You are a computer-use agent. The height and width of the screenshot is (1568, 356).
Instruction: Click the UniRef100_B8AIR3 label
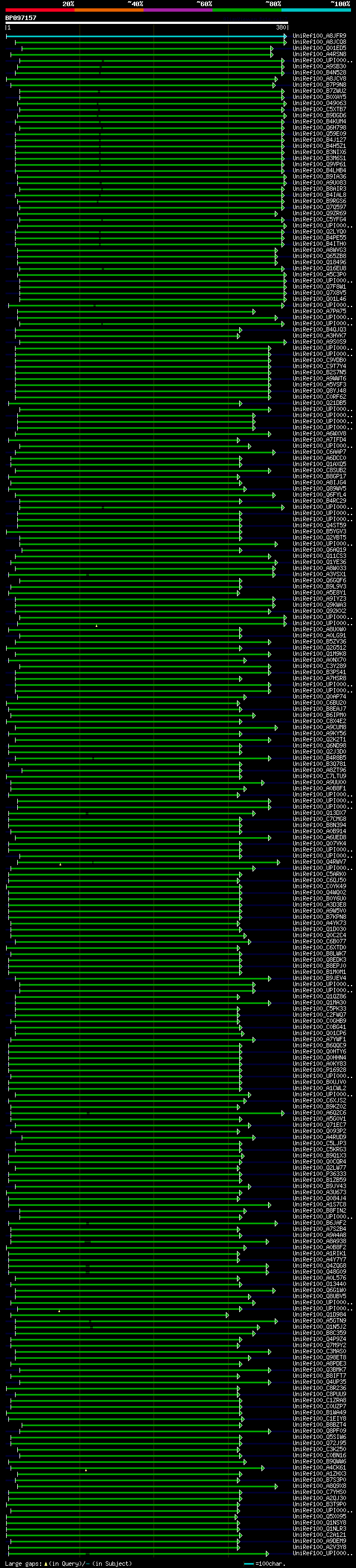[319, 189]
